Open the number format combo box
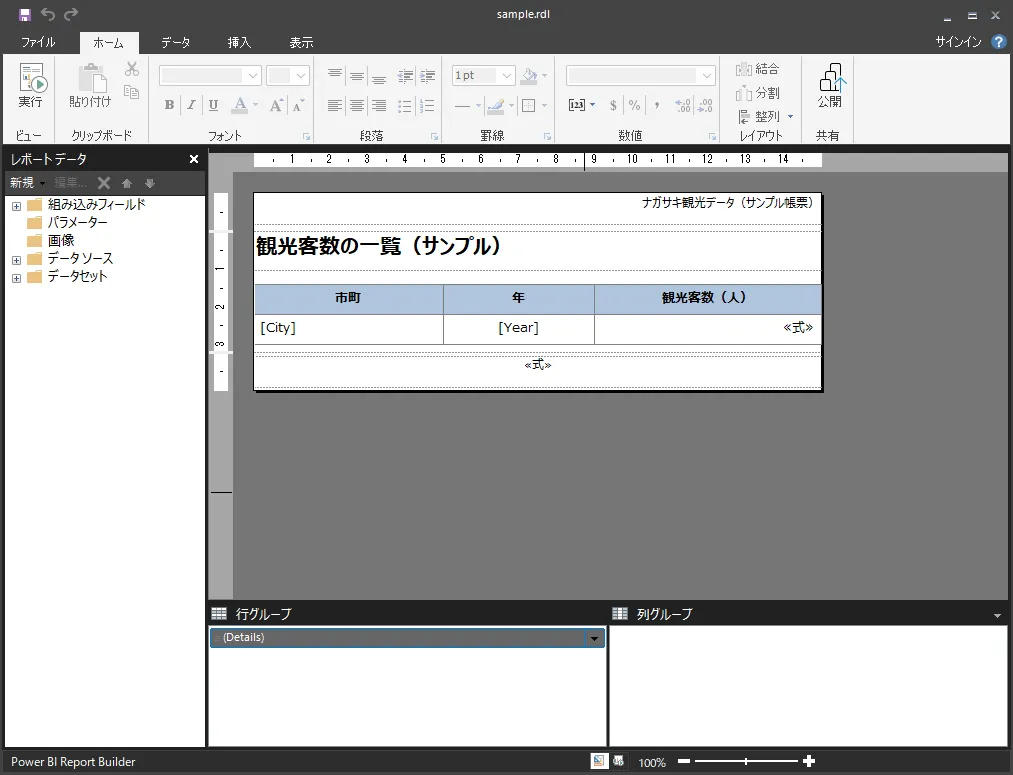Viewport: 1013px width, 775px height. click(x=641, y=76)
